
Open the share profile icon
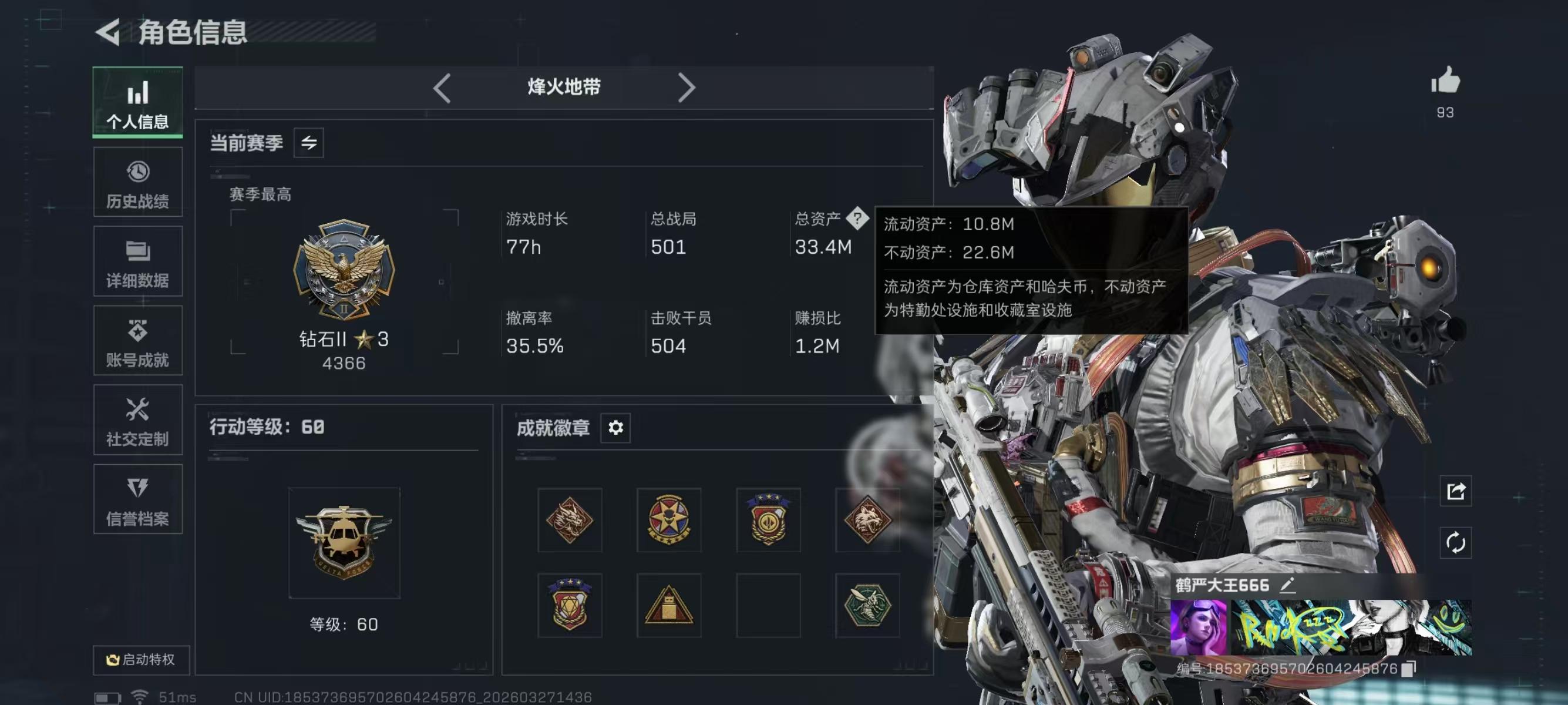tap(1455, 491)
